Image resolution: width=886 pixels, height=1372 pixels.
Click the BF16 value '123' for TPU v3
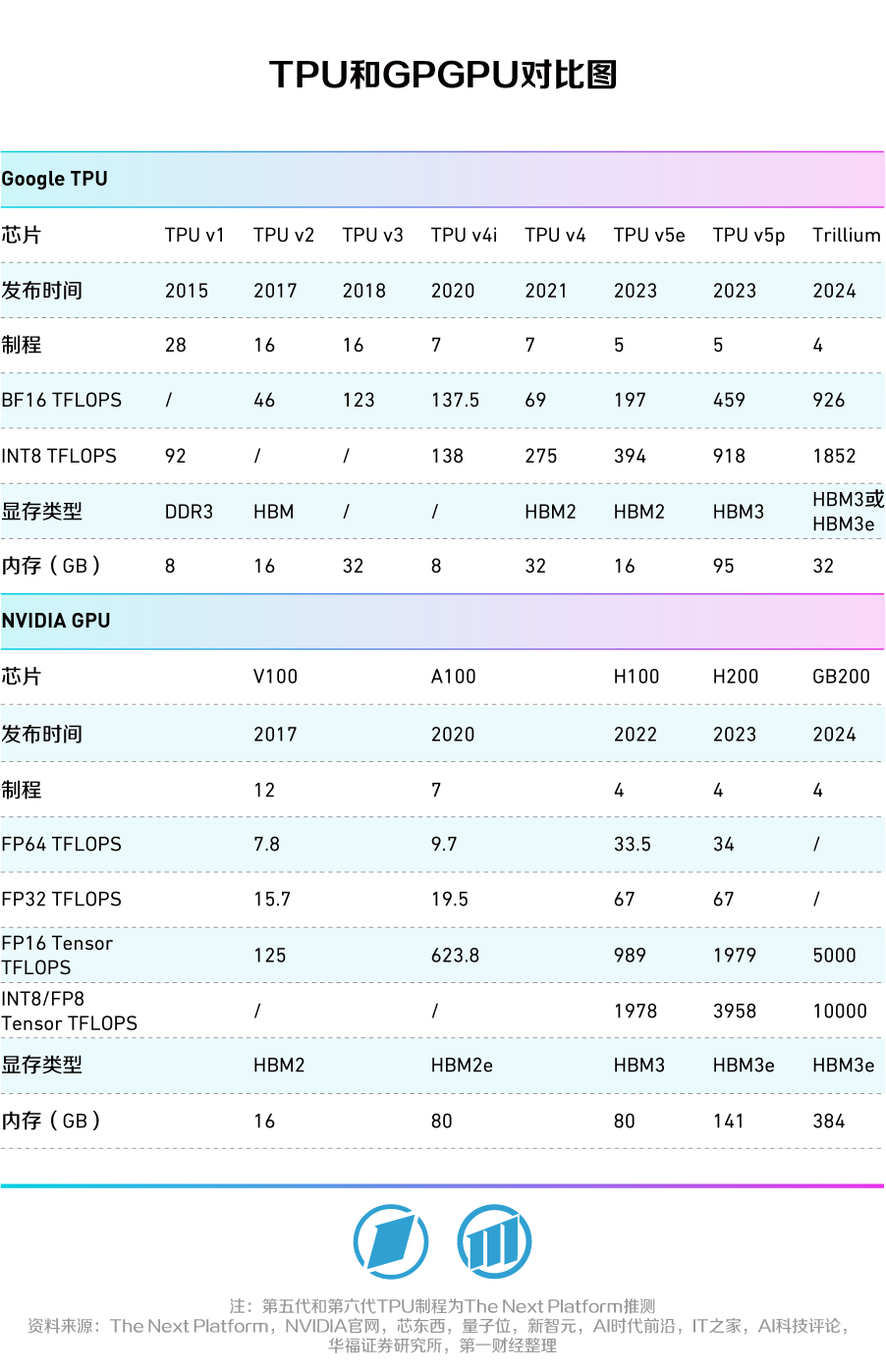pos(359,400)
